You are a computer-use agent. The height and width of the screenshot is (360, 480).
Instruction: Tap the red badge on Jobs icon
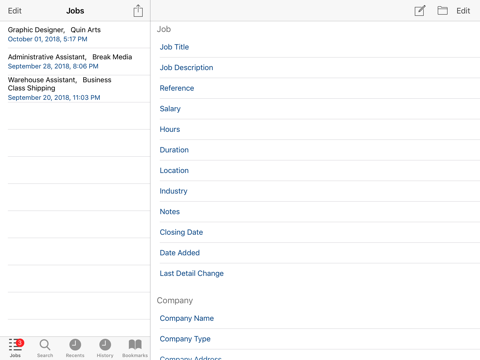tap(20, 342)
